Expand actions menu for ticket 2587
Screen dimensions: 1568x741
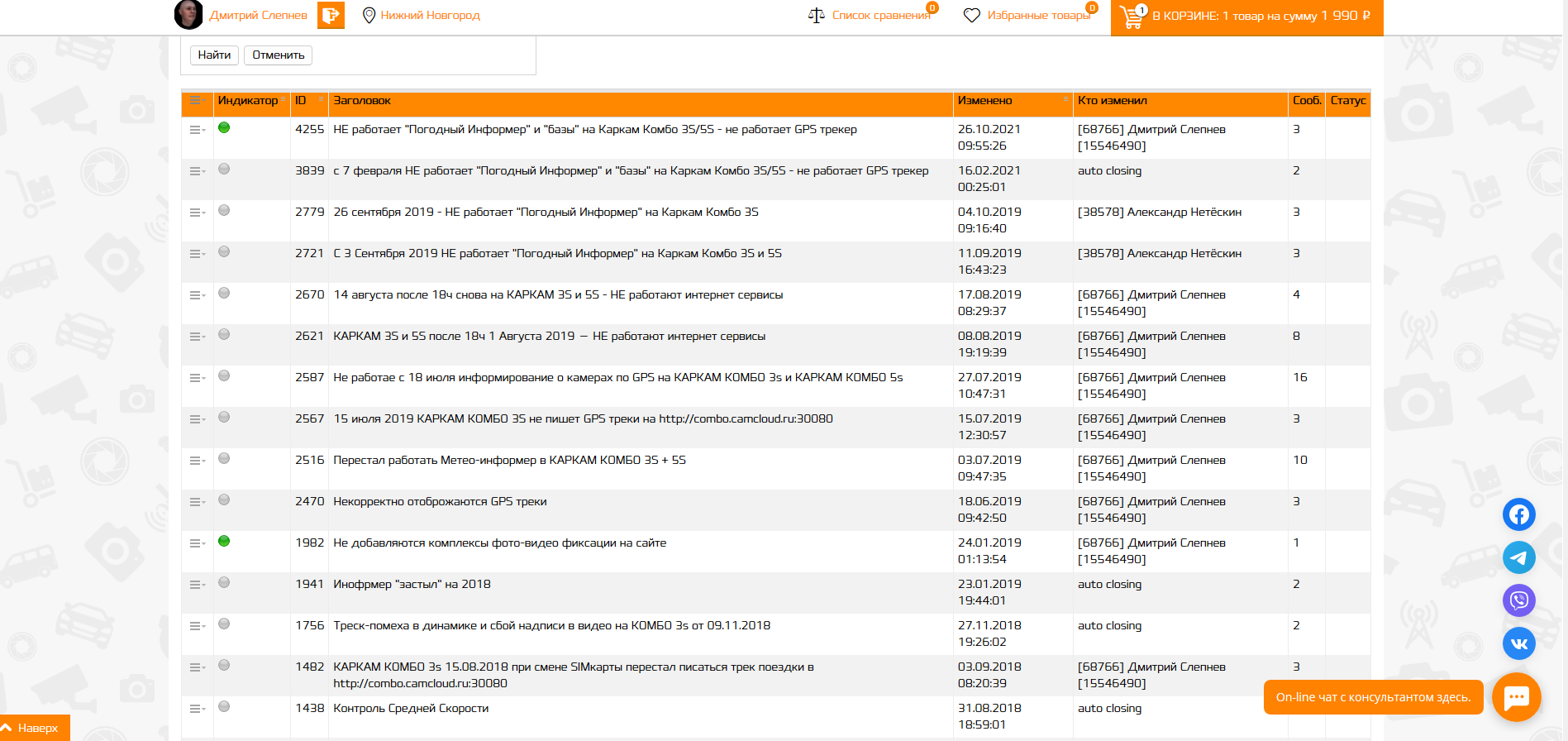(x=197, y=378)
